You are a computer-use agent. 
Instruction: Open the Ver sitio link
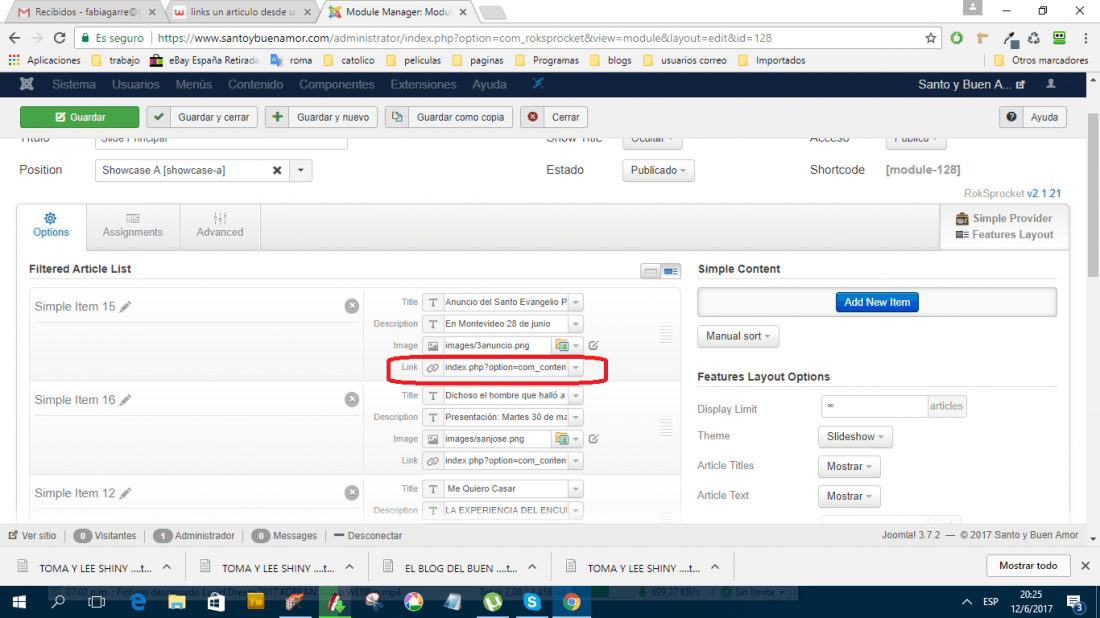point(32,535)
